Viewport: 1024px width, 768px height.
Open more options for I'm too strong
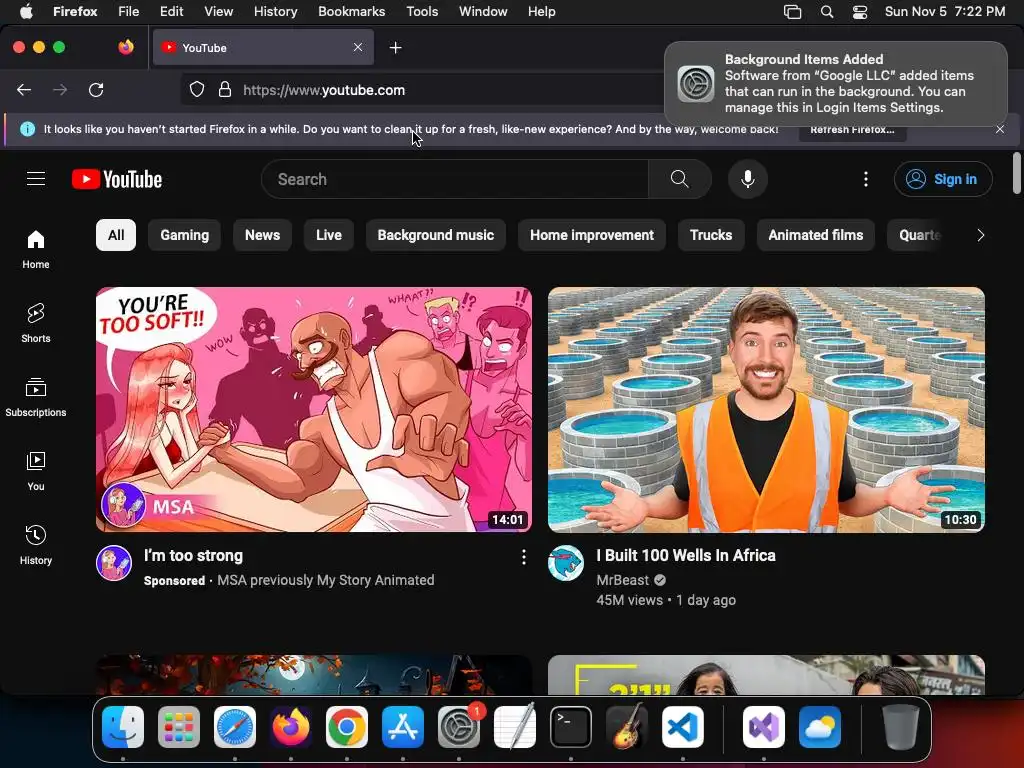(x=524, y=556)
